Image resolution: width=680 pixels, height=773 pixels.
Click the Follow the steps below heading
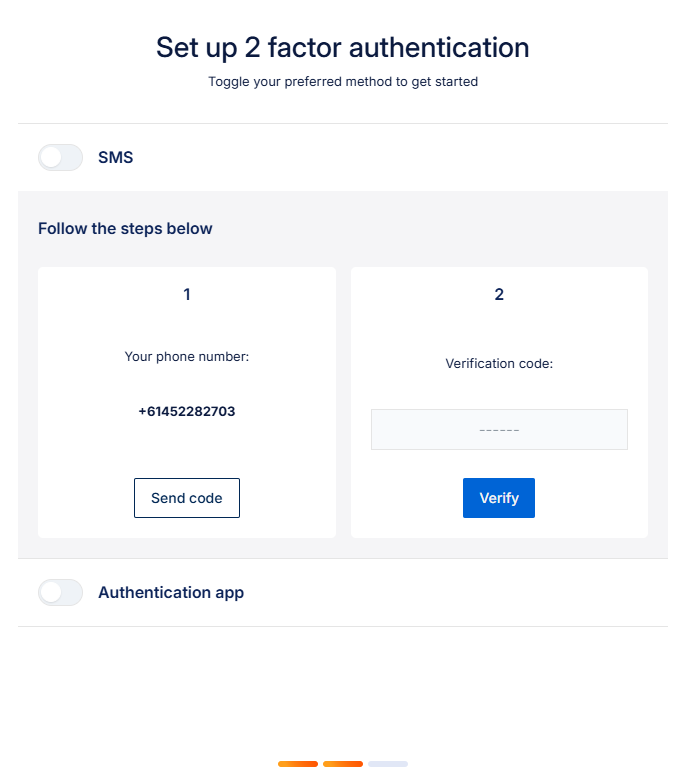[x=125, y=229]
